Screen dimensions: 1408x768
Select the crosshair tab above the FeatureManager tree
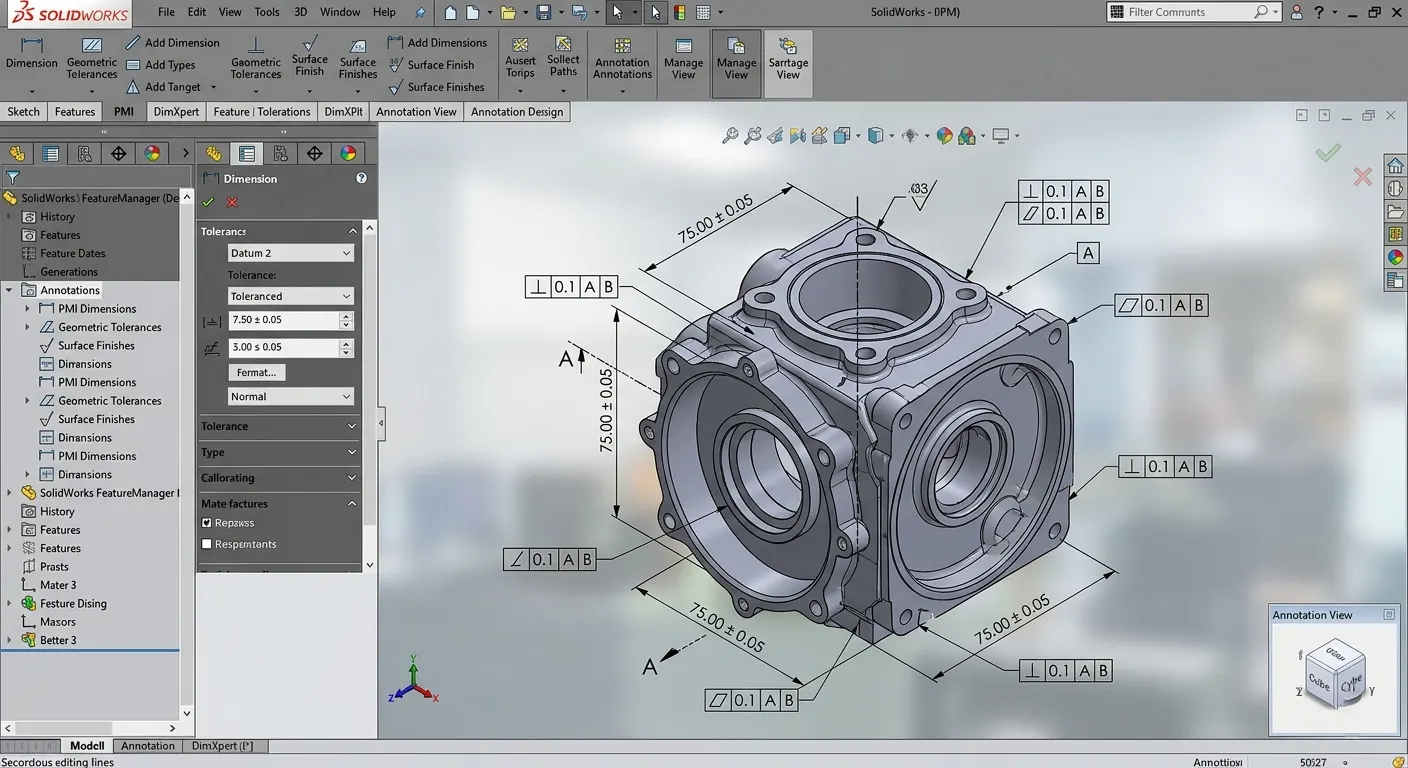[x=118, y=153]
